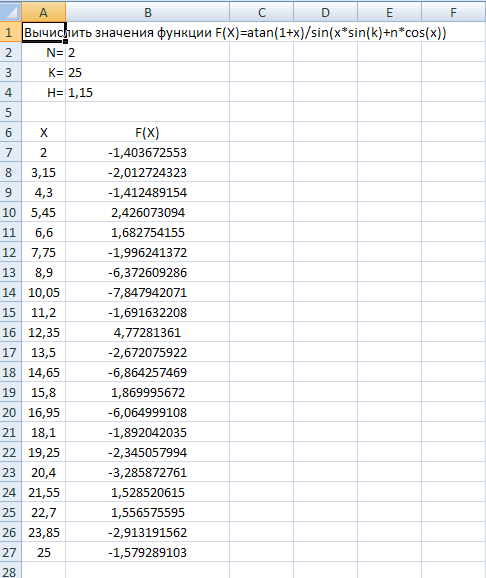Click cell with X value 13,5

(44, 352)
